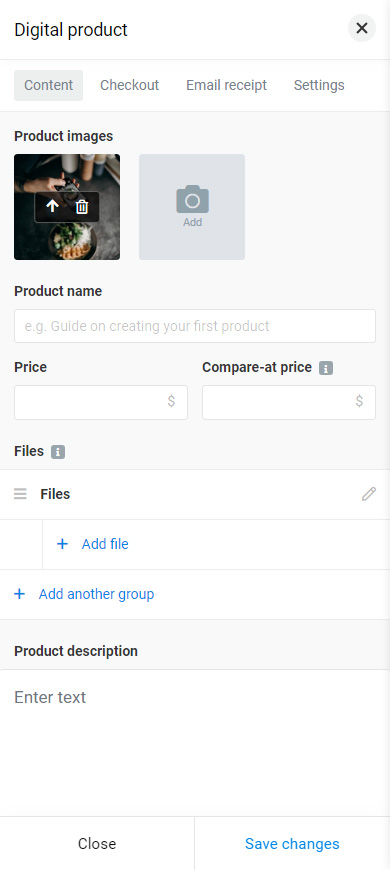Click the upload arrow on product image
Viewport: 390px width, 870px height.
pos(52,207)
